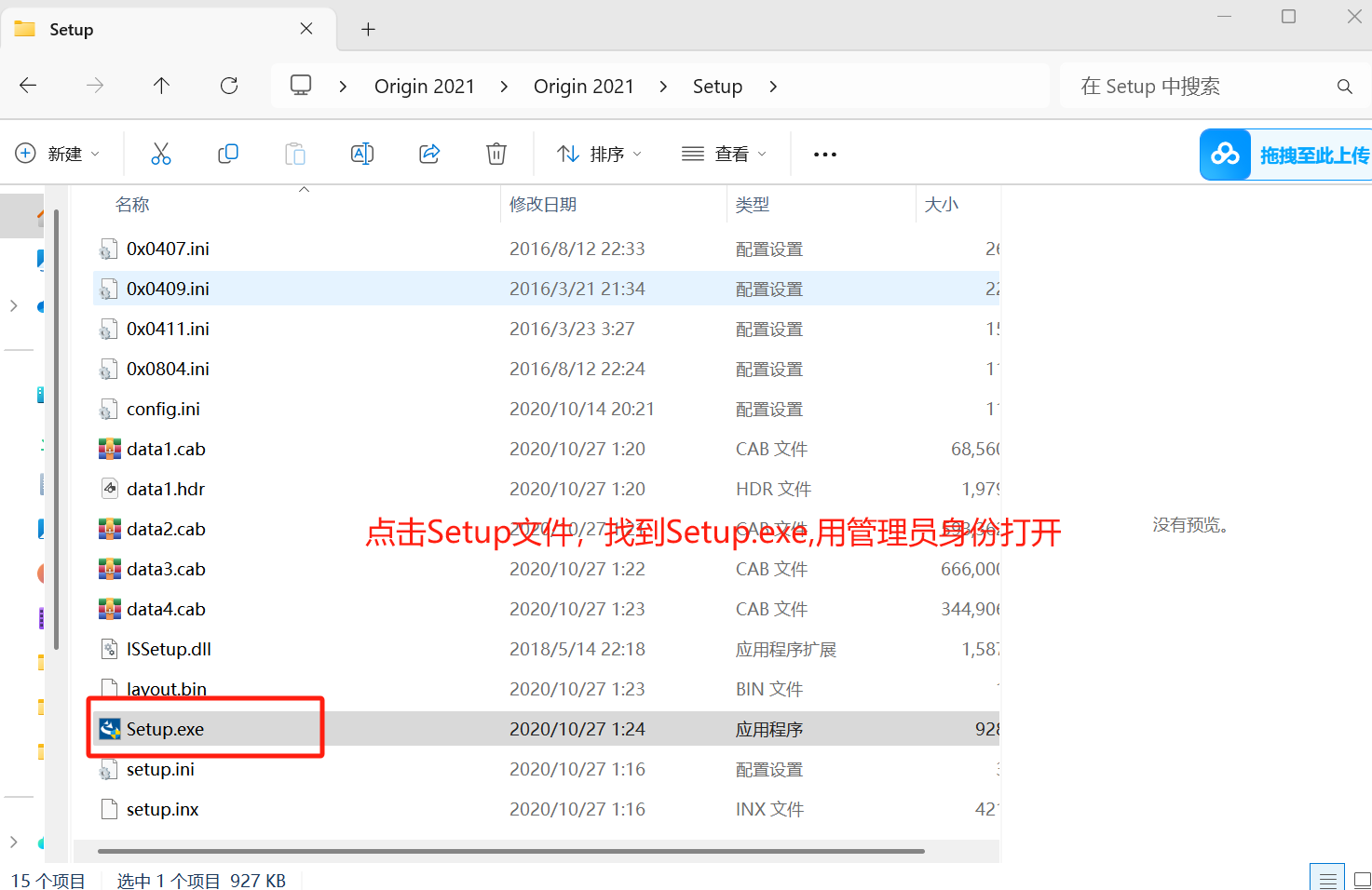Click the Copy icon on the toolbar
Viewport: 1372px width, 890px height.
pos(227,154)
